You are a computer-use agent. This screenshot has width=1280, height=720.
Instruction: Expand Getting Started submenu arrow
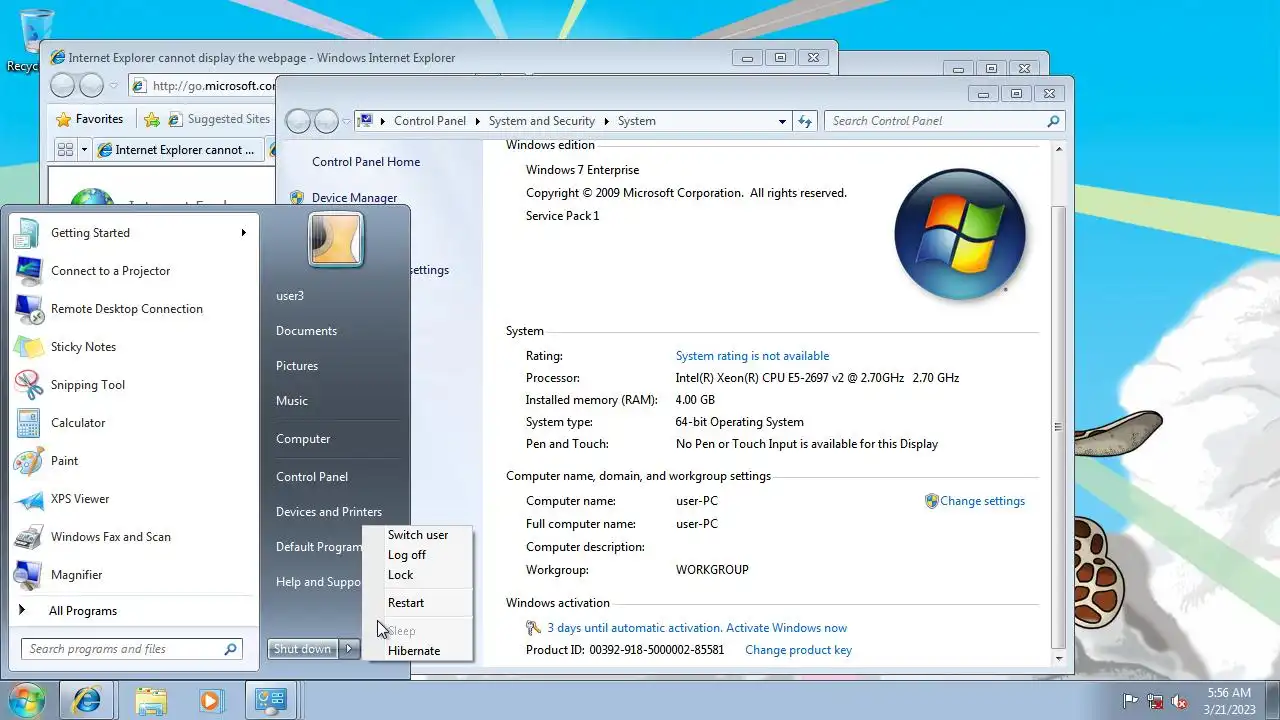(x=243, y=233)
